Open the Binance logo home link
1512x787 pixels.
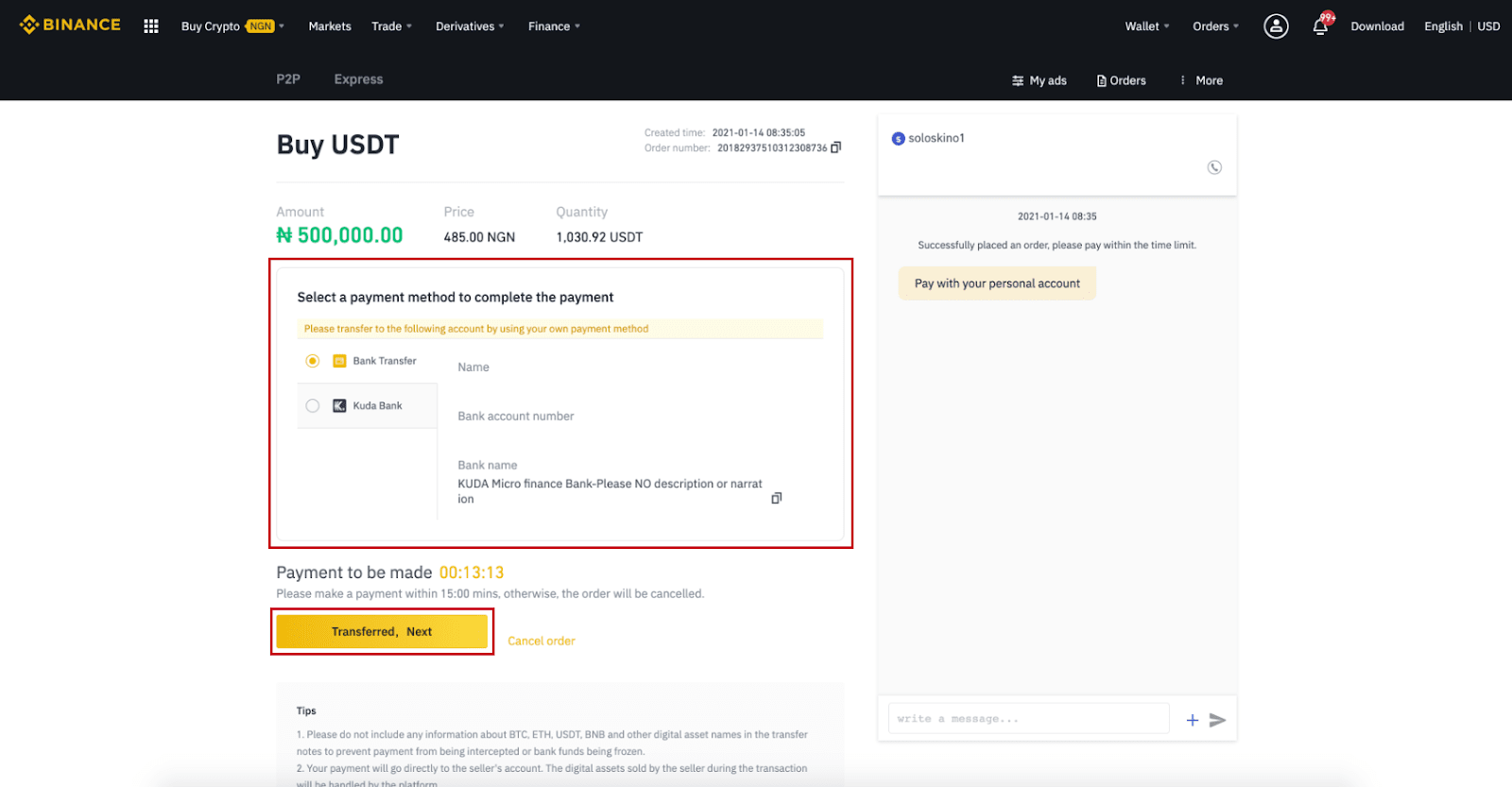point(70,25)
